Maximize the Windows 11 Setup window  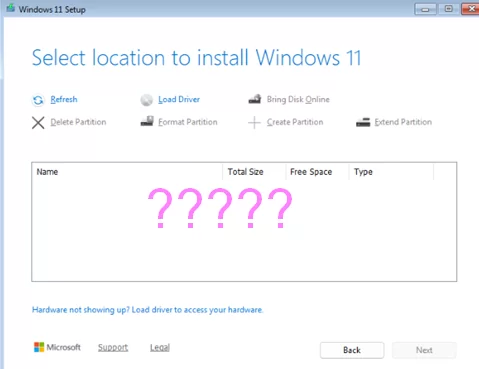point(449,9)
